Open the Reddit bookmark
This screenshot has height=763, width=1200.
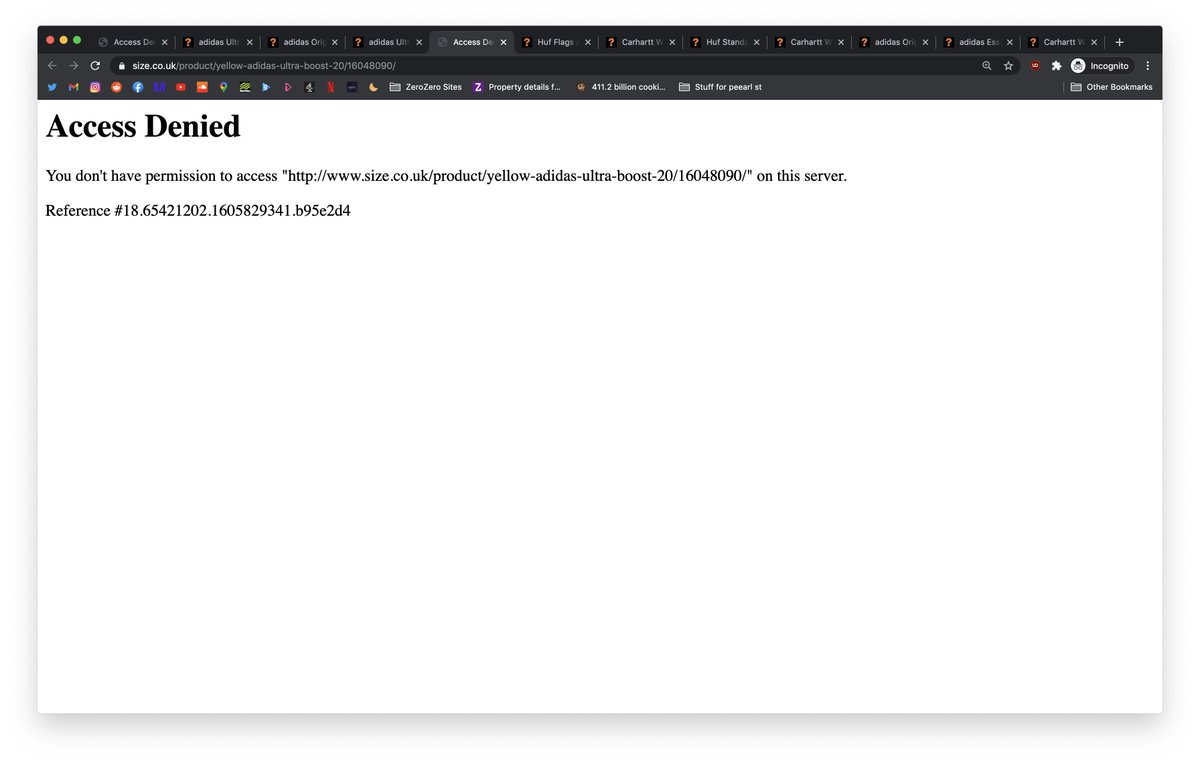(116, 87)
